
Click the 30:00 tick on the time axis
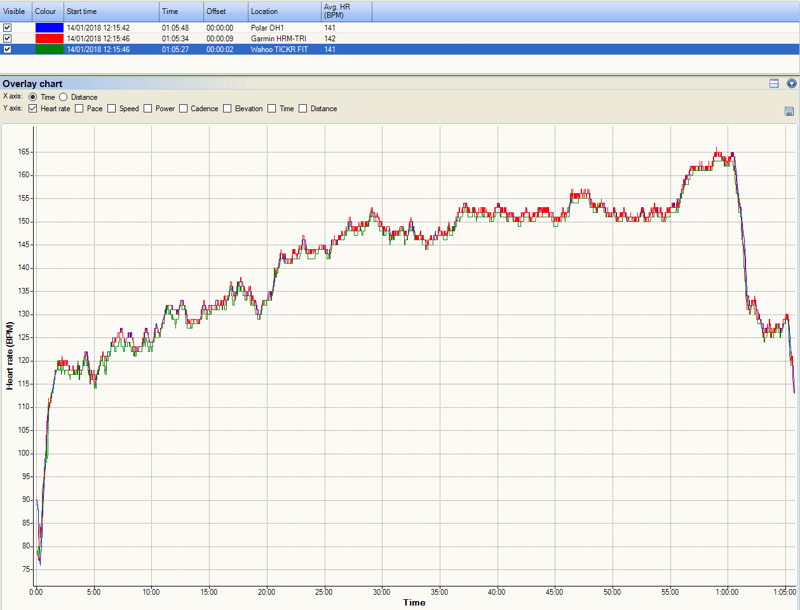382,592
